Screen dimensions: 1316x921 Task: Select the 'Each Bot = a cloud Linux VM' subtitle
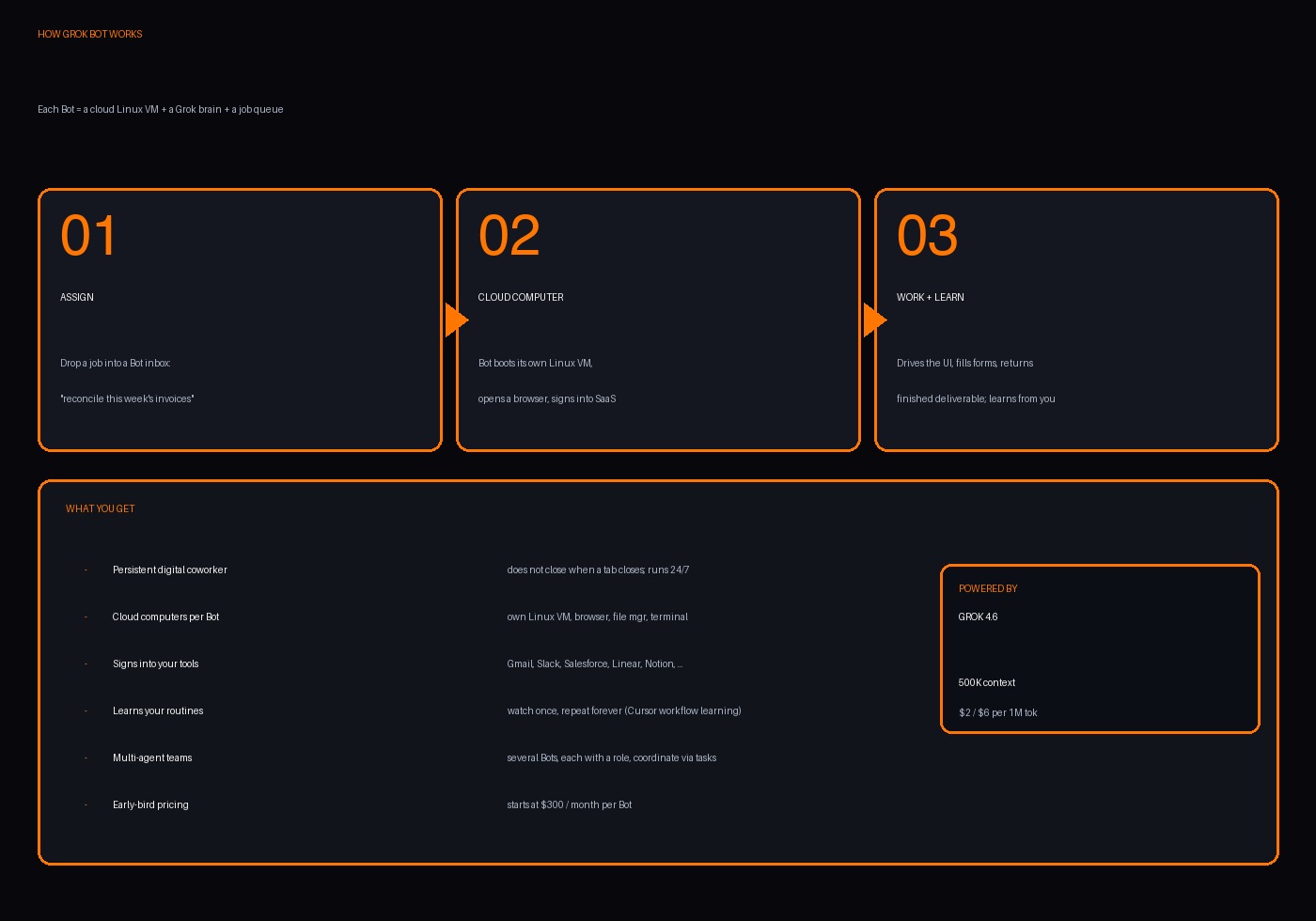pos(160,109)
